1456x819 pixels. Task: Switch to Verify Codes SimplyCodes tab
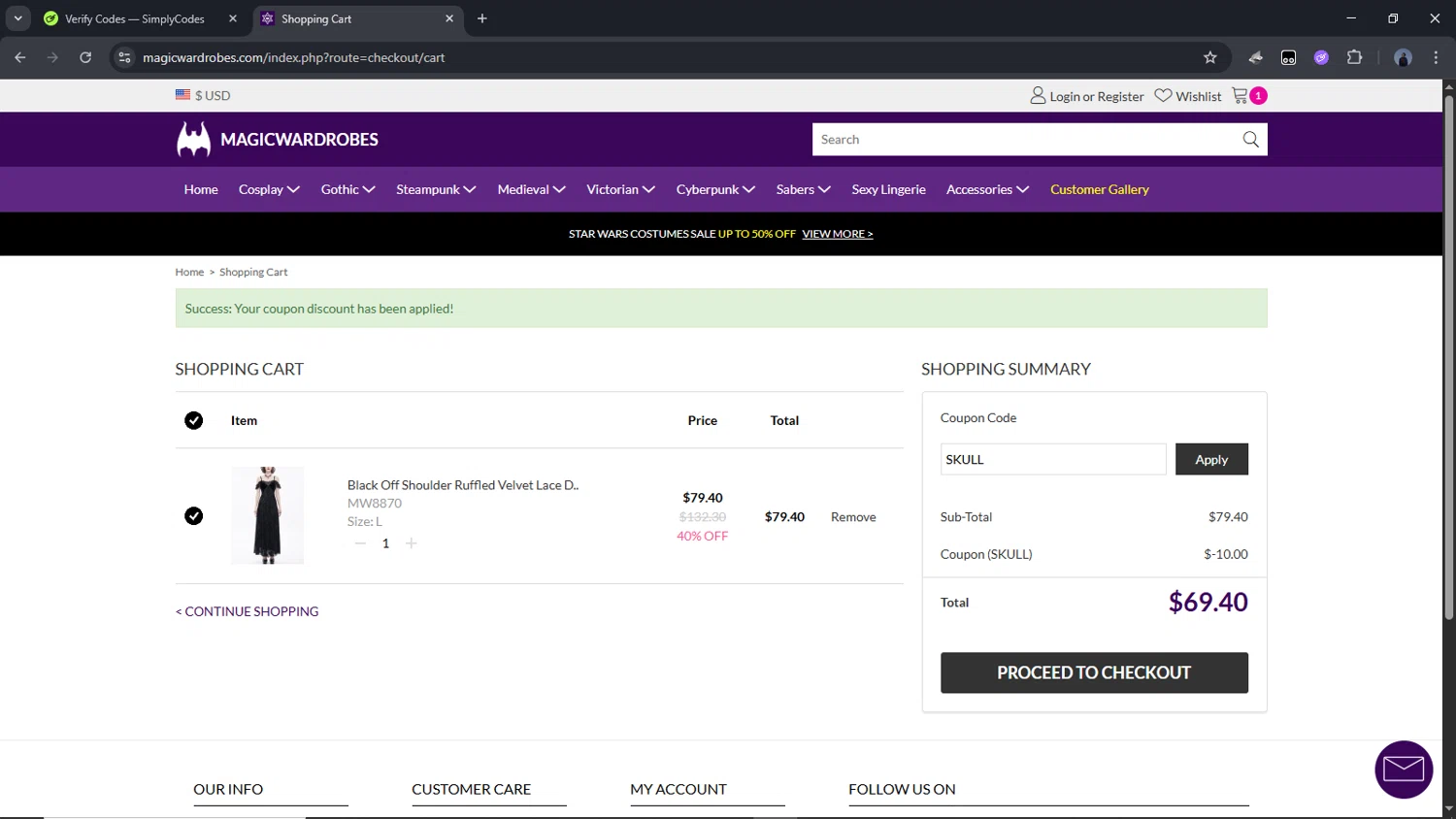point(141,18)
